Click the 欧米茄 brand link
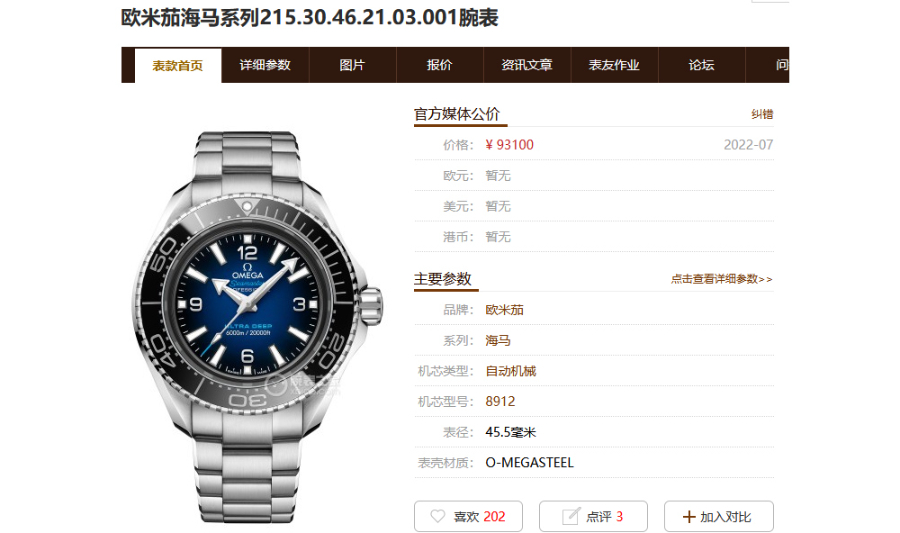The image size is (900, 533). click(x=505, y=310)
